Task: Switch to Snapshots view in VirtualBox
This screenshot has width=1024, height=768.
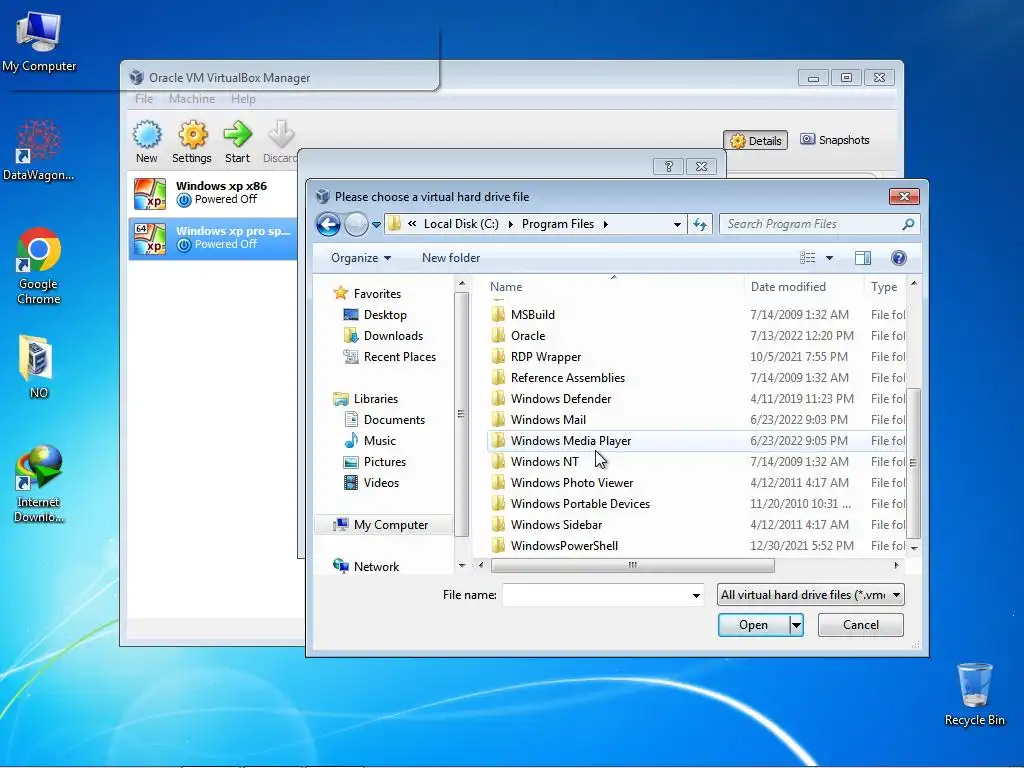Action: tap(835, 140)
